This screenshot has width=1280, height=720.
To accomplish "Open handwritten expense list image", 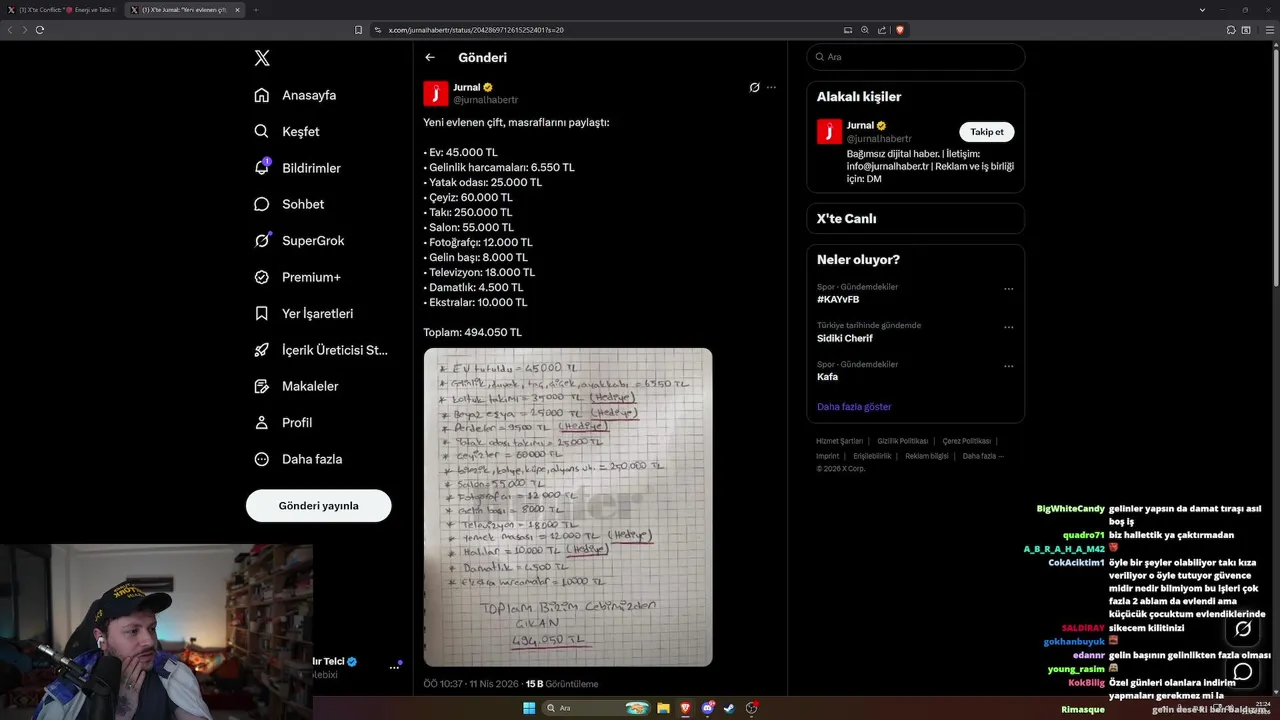I will [568, 507].
